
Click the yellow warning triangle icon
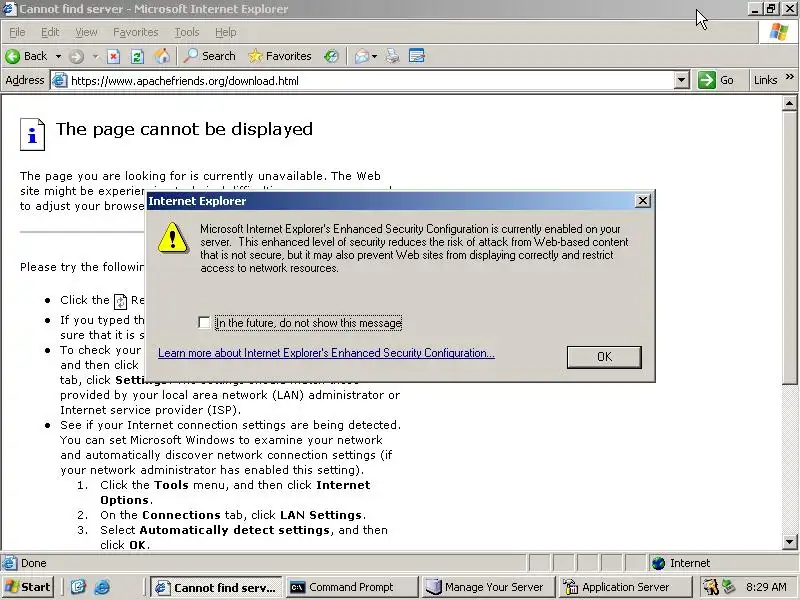[x=172, y=238]
